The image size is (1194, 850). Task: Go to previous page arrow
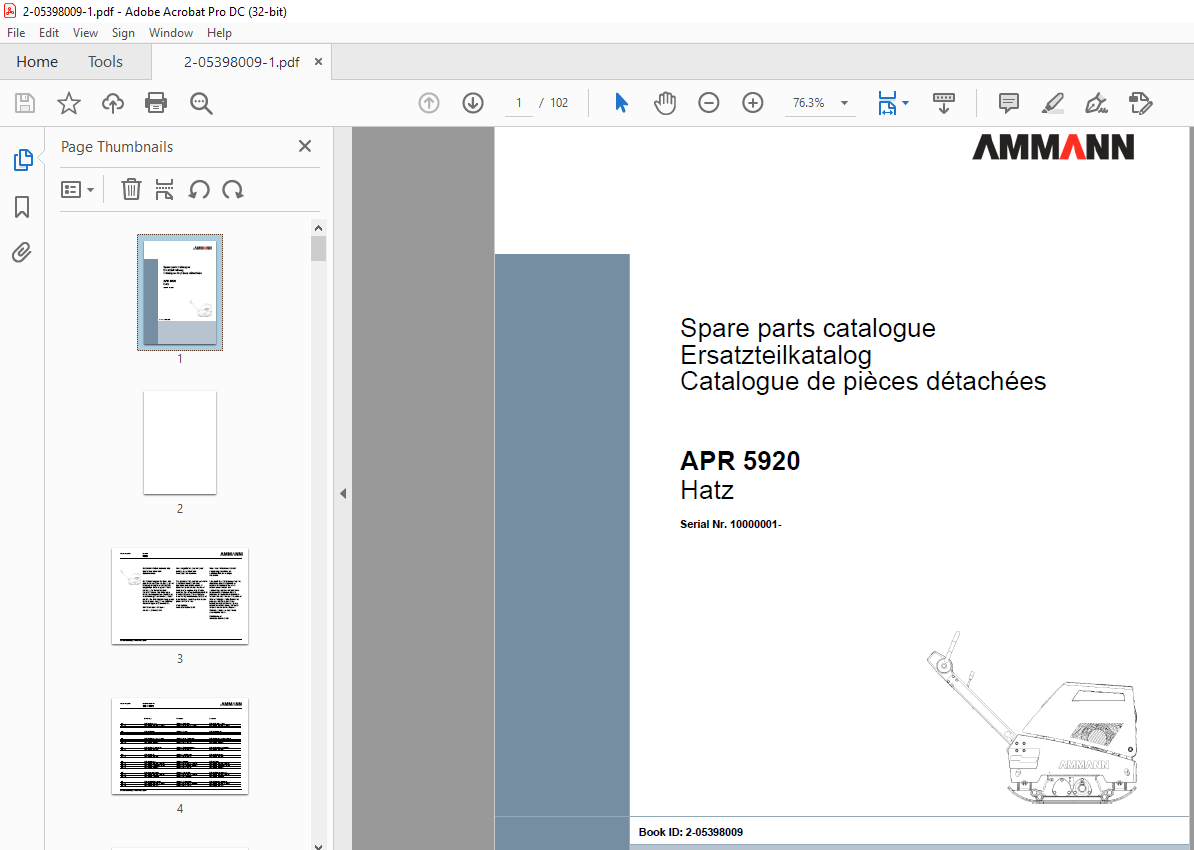[x=429, y=103]
